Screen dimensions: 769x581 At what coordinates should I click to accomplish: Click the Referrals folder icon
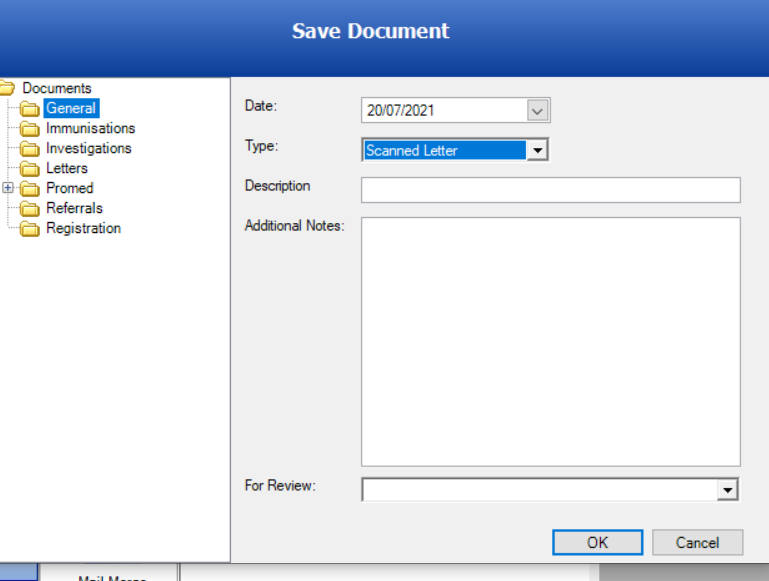pyautogui.click(x=30, y=208)
